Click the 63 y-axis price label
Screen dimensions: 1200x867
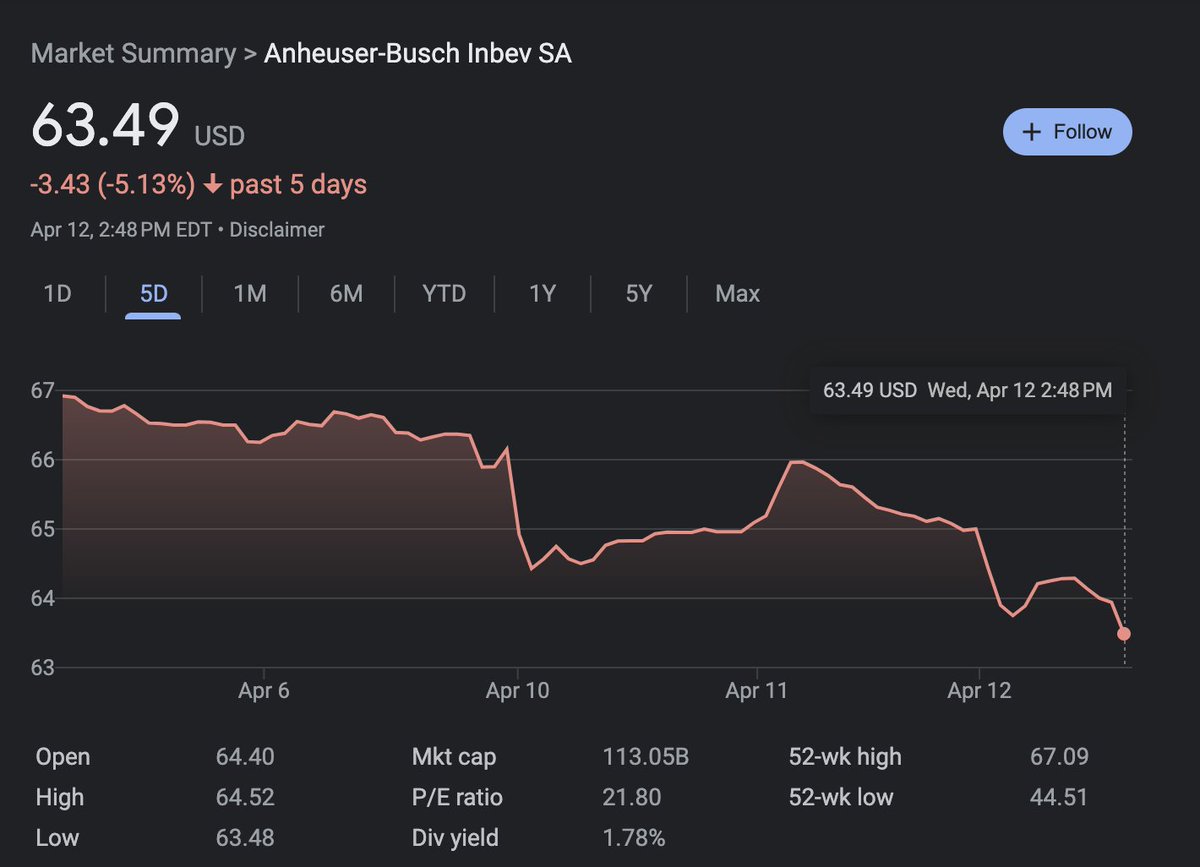click(x=42, y=667)
